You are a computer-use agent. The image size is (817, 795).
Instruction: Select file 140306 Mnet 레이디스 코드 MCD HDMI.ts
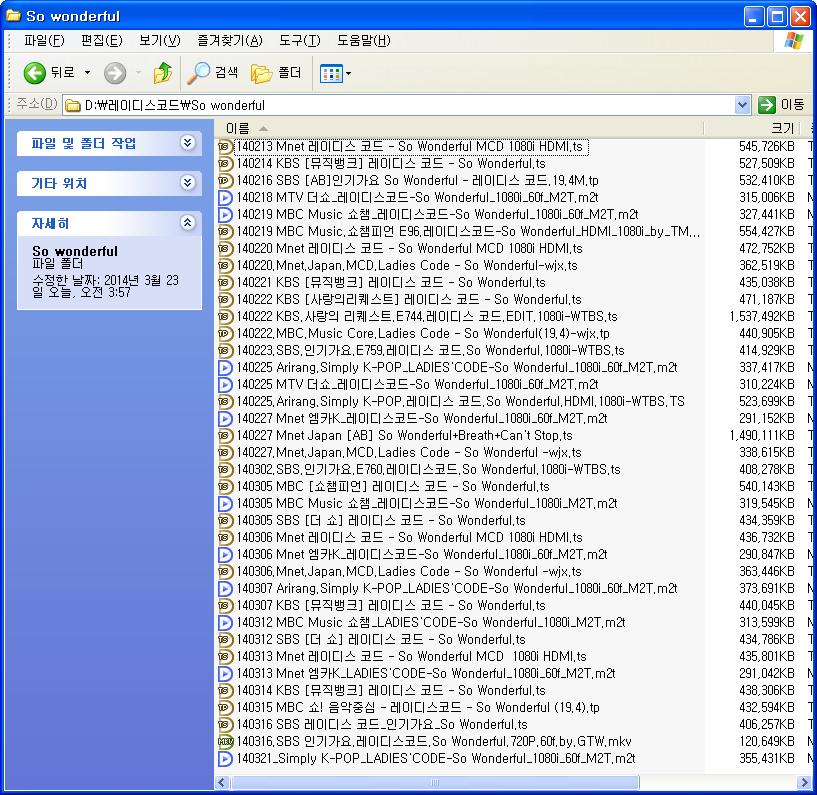(410, 538)
